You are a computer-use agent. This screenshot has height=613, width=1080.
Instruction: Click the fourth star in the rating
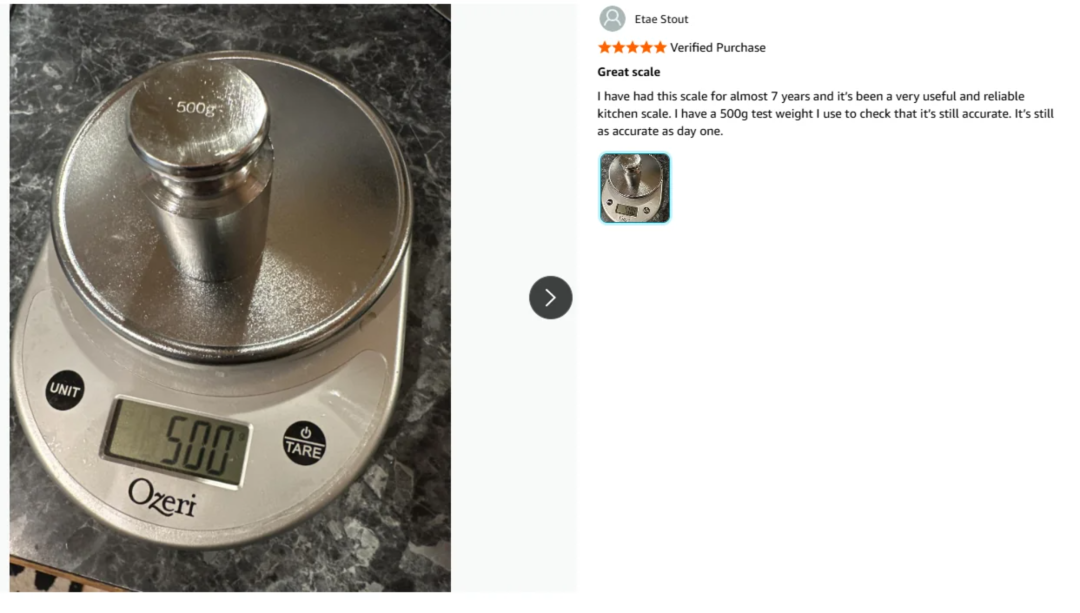pos(646,47)
